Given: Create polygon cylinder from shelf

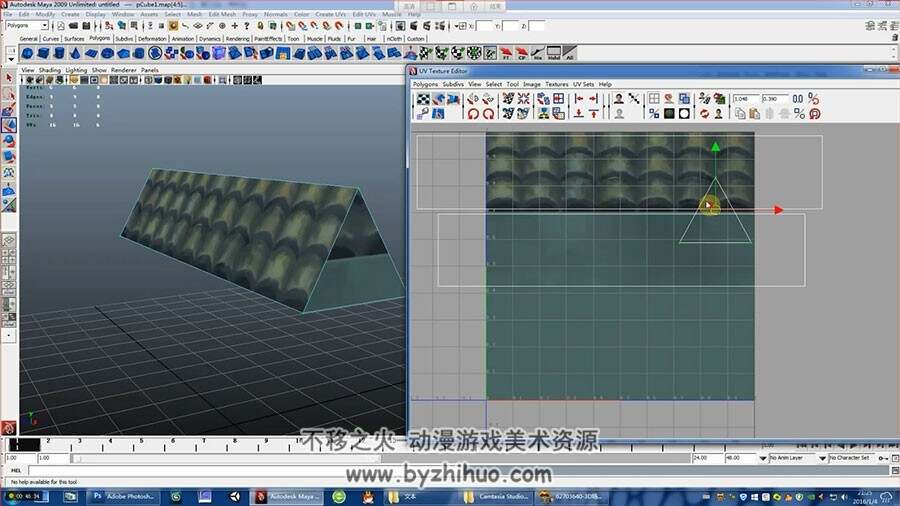Looking at the screenshot, I should click(x=59, y=53).
